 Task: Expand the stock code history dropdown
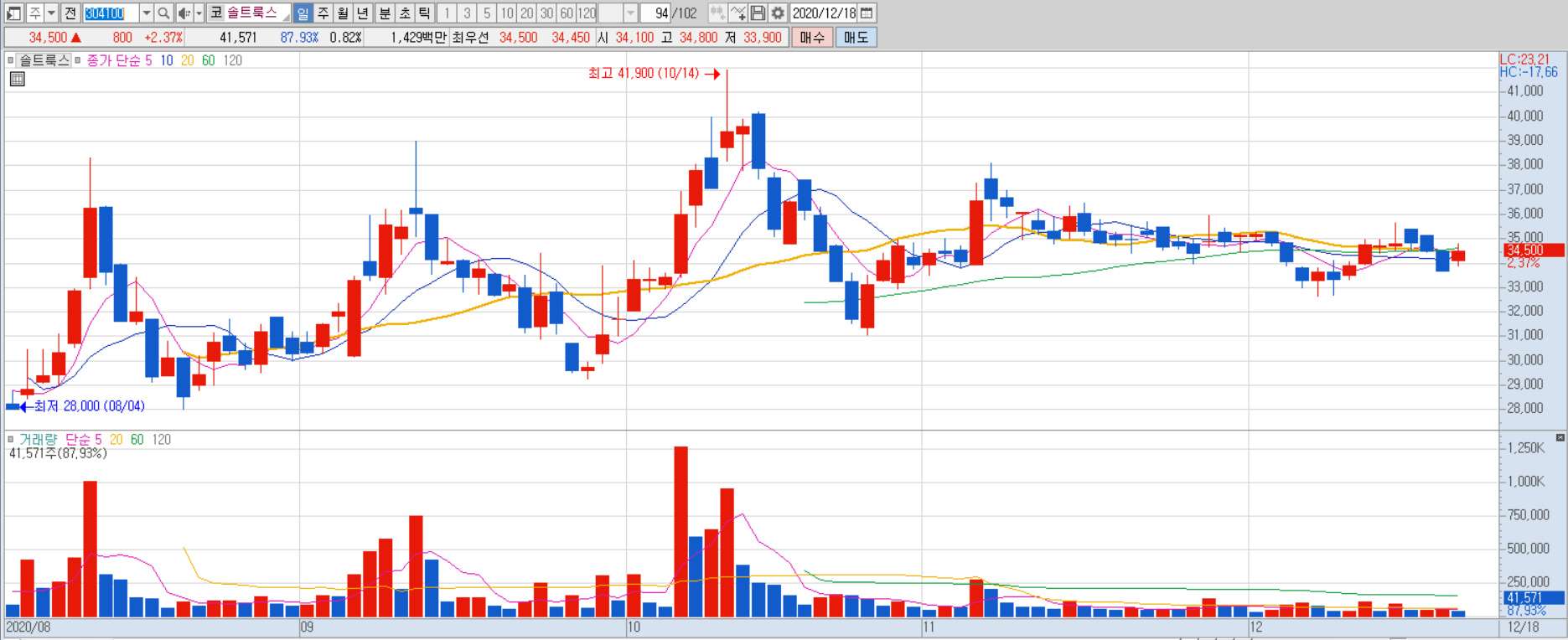pos(147,13)
